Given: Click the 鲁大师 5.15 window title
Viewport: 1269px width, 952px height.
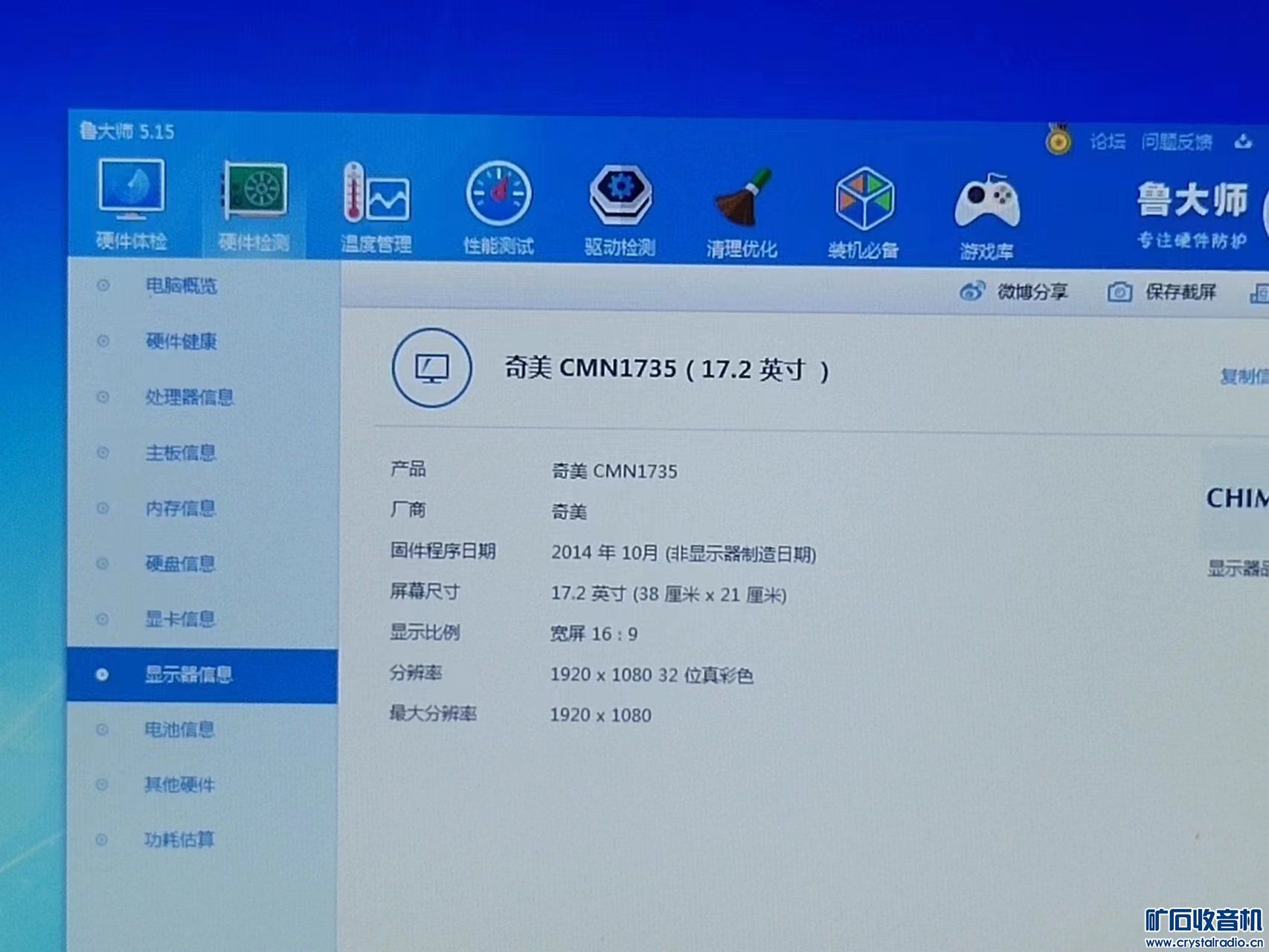Looking at the screenshot, I should point(127,132).
